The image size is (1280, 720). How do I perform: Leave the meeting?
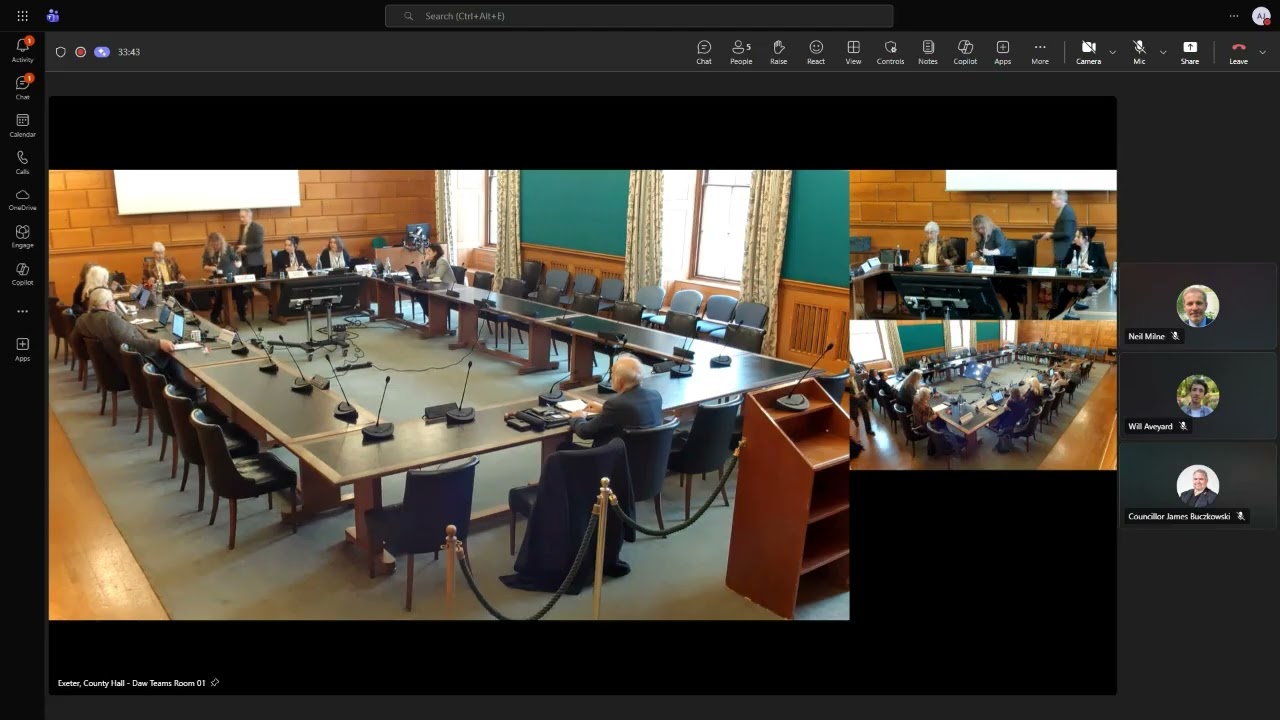coord(1238,52)
